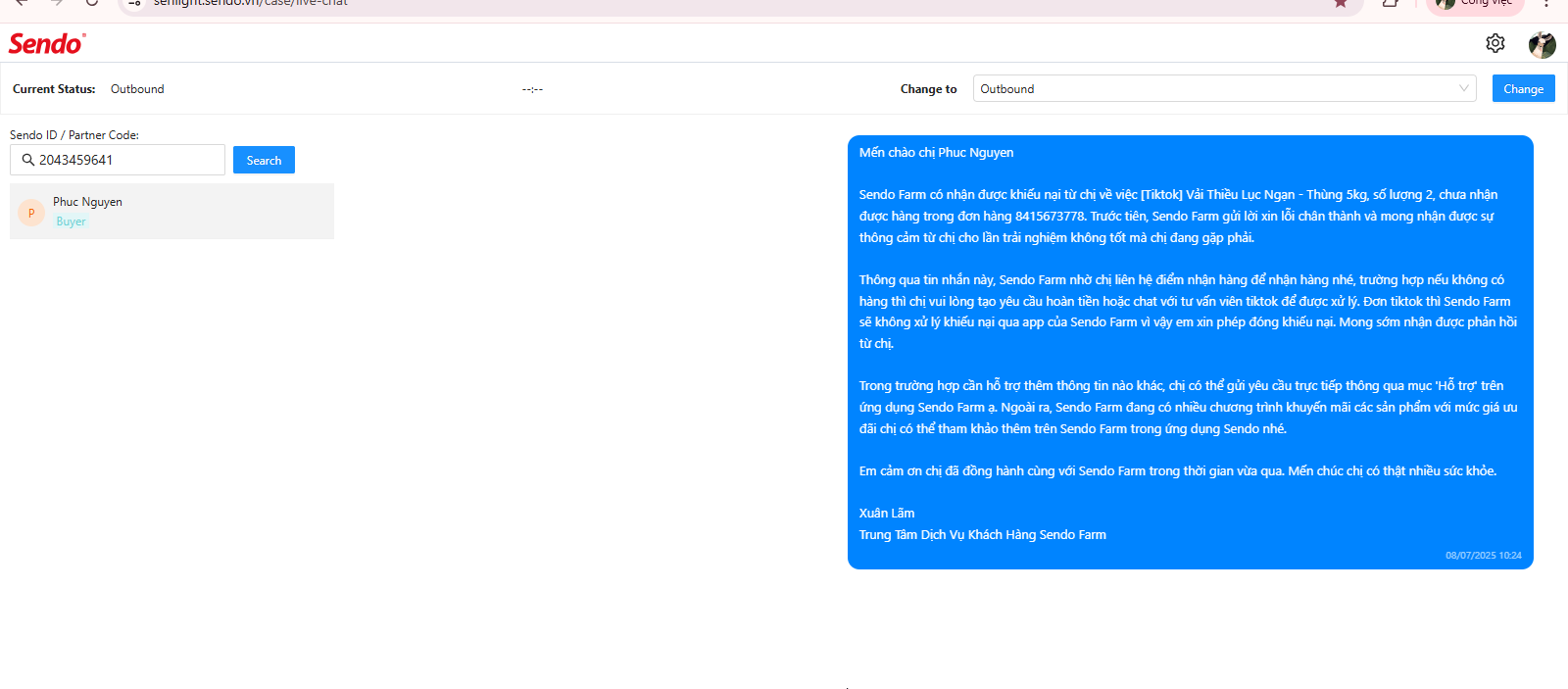1568x689 pixels.
Task: Click the 08/07/2025 10:24 message timestamp
Action: click(1483, 556)
